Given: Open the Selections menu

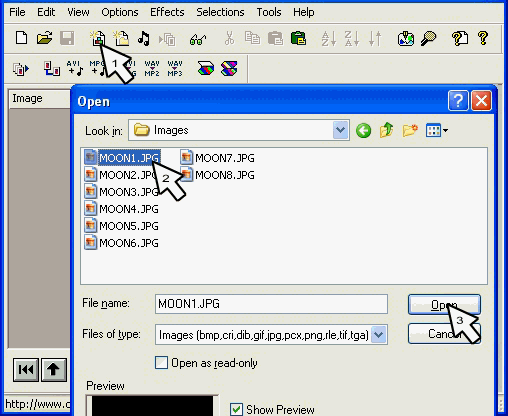Looking at the screenshot, I should pos(220,12).
